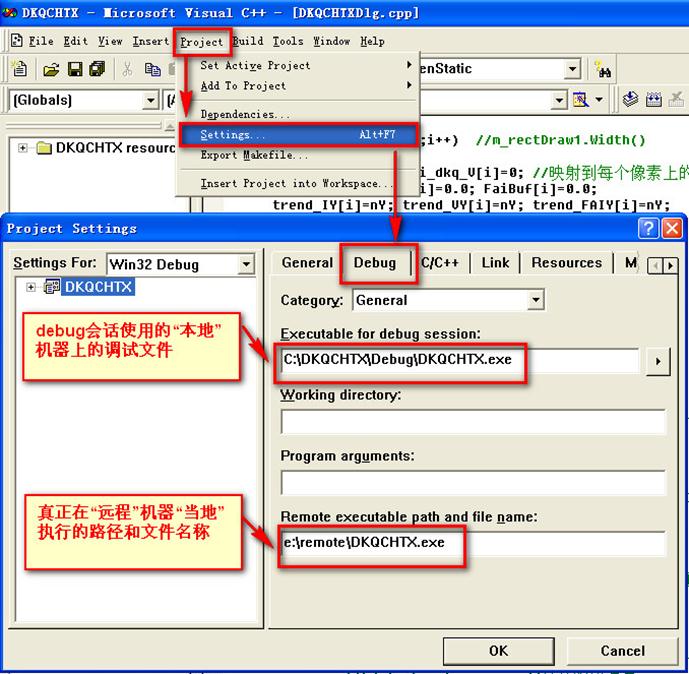The width and height of the screenshot is (689, 674).
Task: Click the Executable for debug session field
Action: (x=460, y=360)
